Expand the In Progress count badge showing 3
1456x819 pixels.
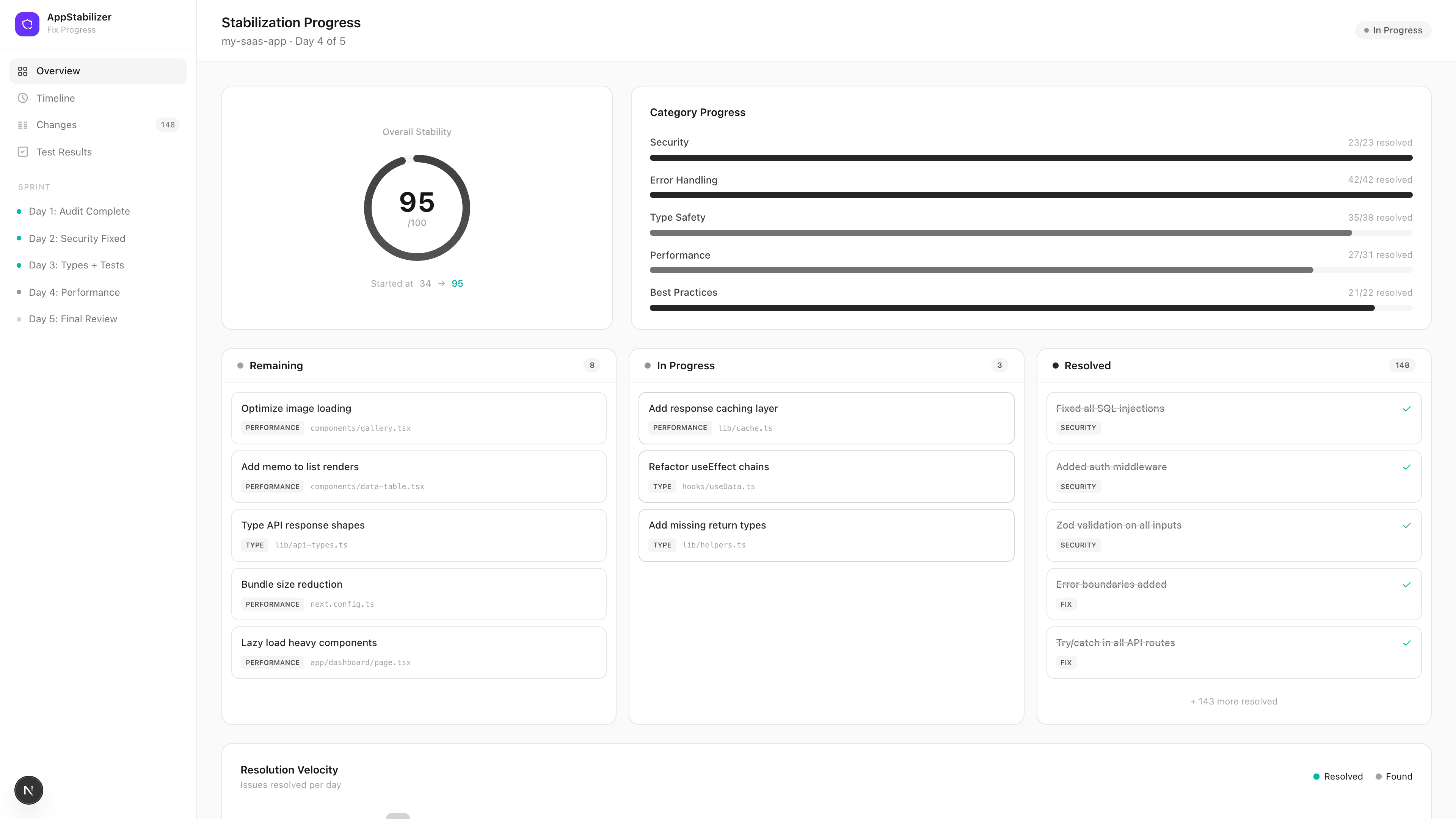click(999, 365)
